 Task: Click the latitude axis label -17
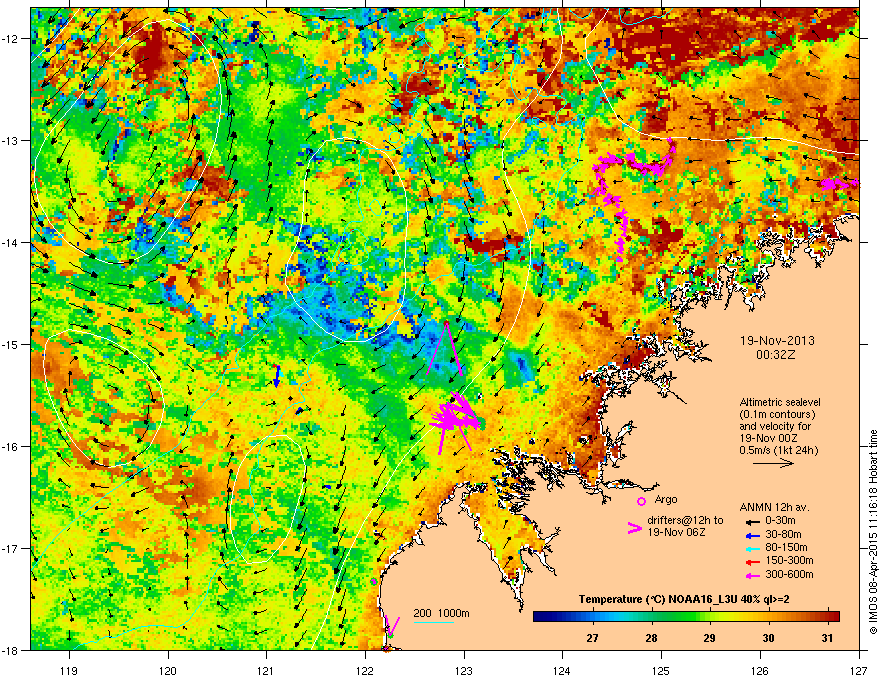click(11, 548)
